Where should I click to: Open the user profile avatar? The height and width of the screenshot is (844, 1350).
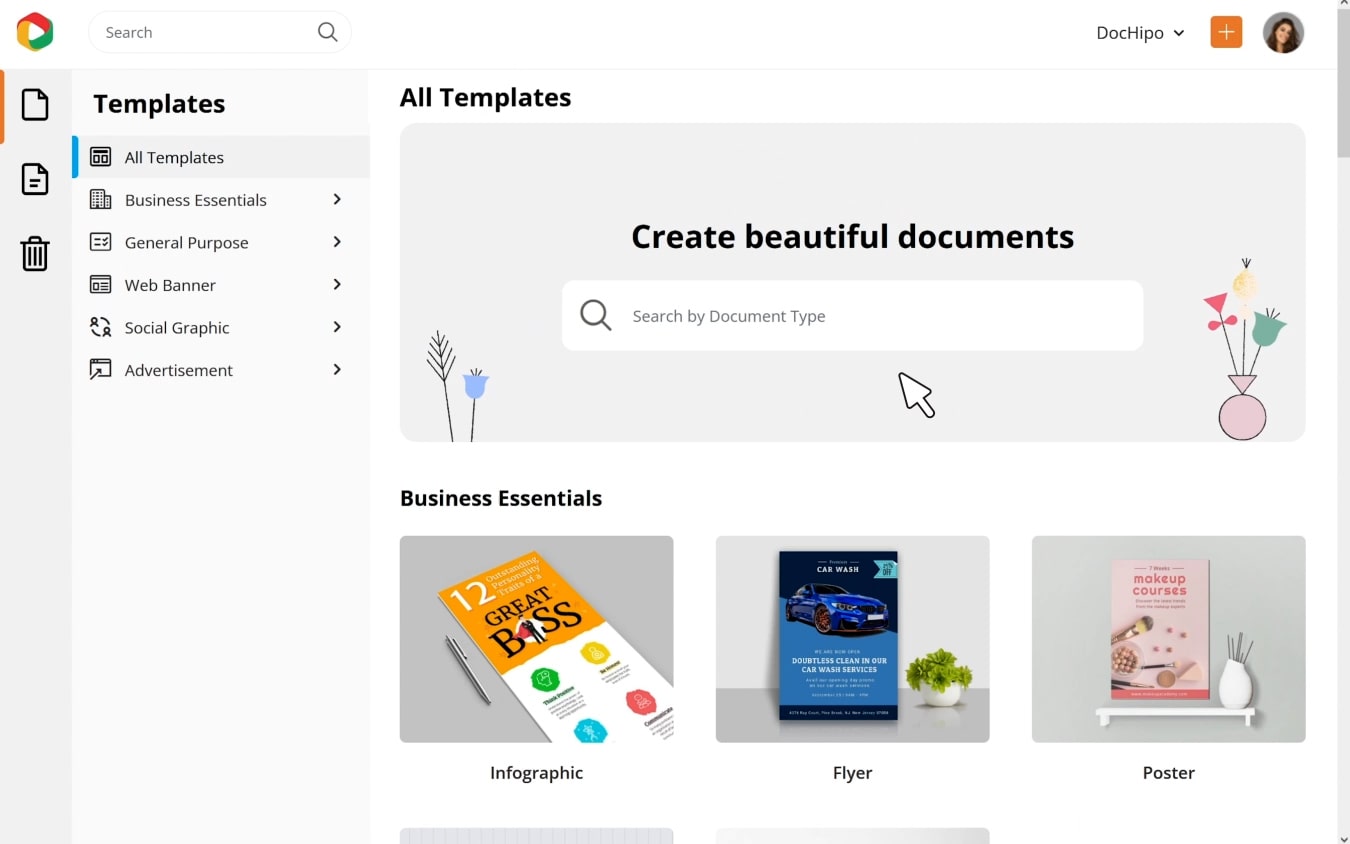pos(1283,32)
